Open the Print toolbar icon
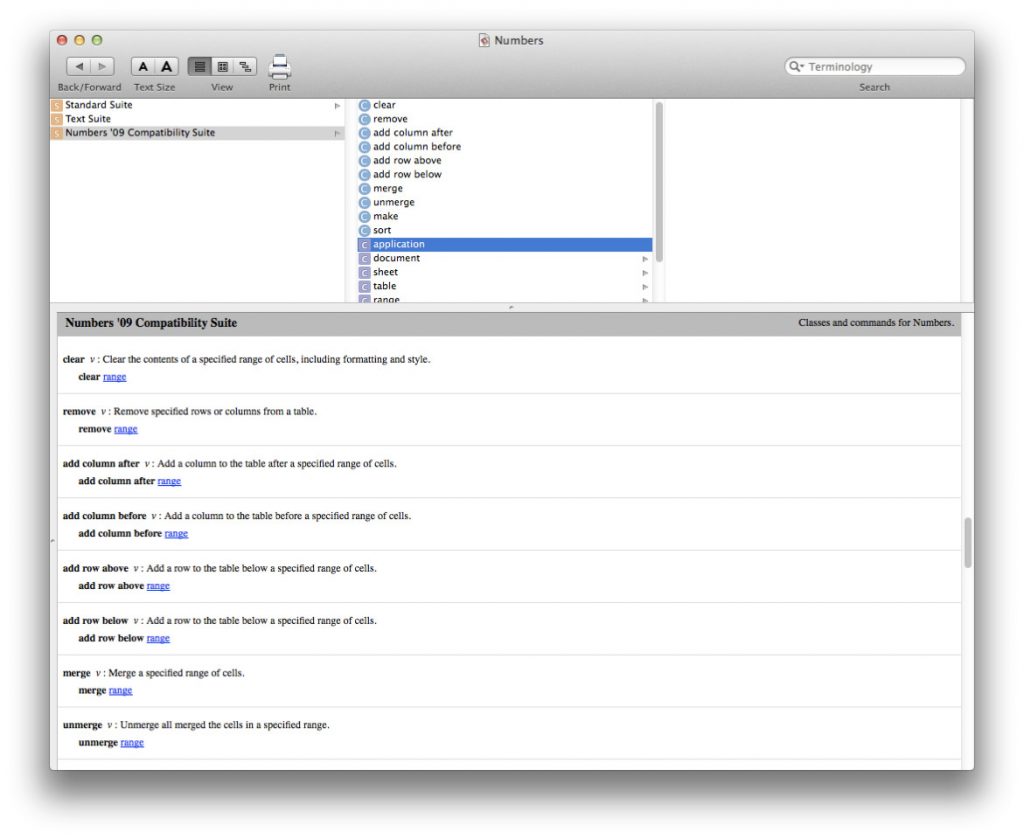 [279, 64]
